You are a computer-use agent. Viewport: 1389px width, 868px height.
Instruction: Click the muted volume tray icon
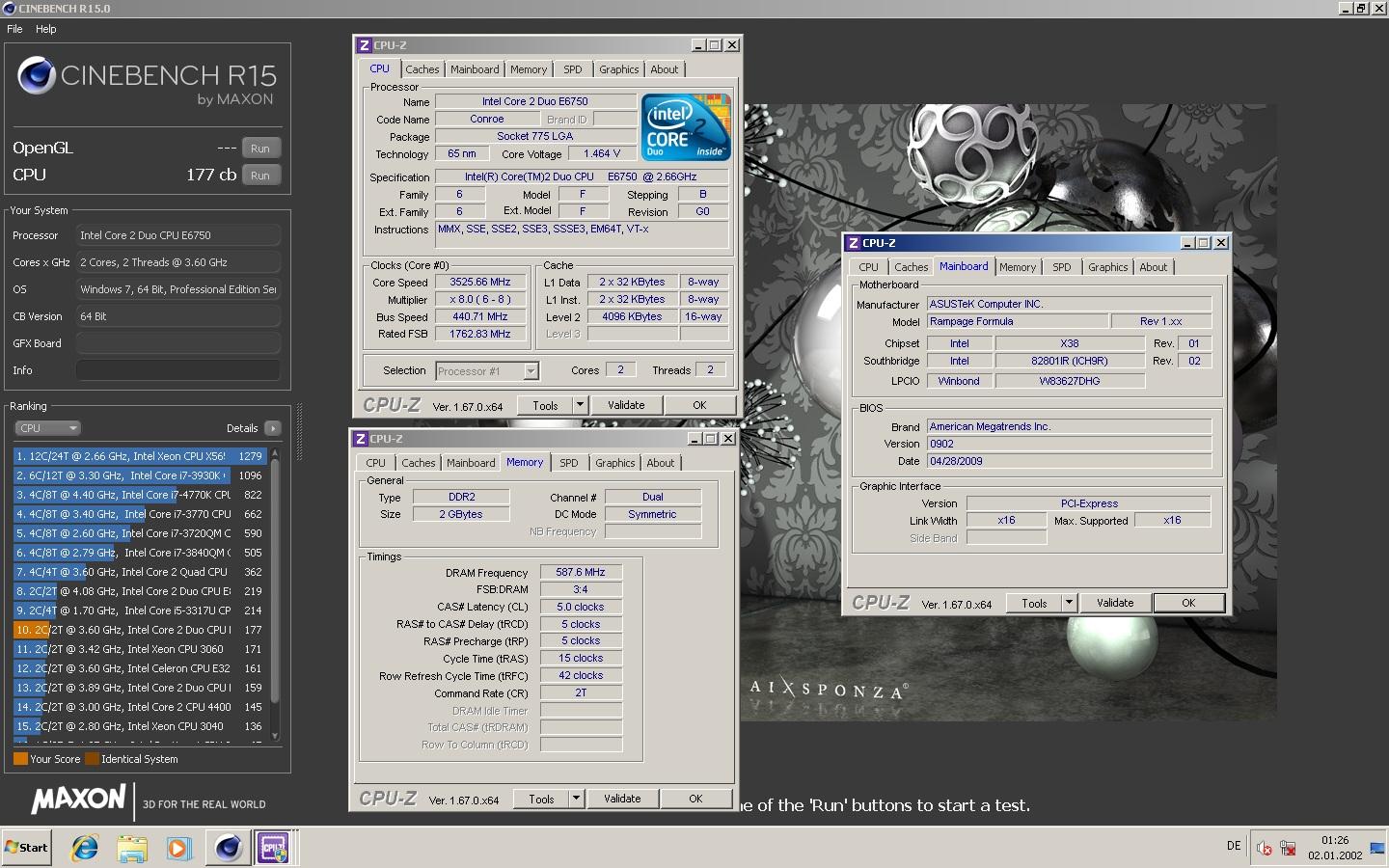tap(1264, 848)
